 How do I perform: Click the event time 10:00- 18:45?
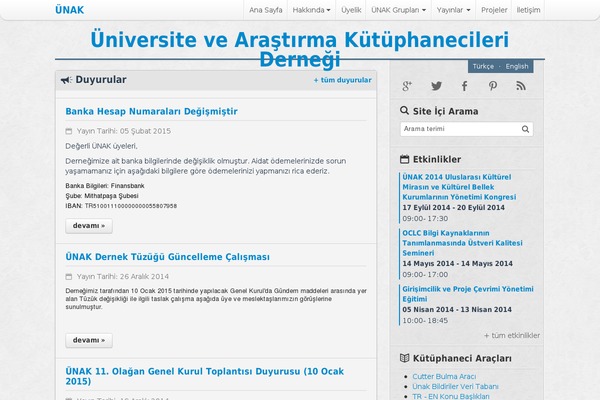pyautogui.click(x=425, y=321)
